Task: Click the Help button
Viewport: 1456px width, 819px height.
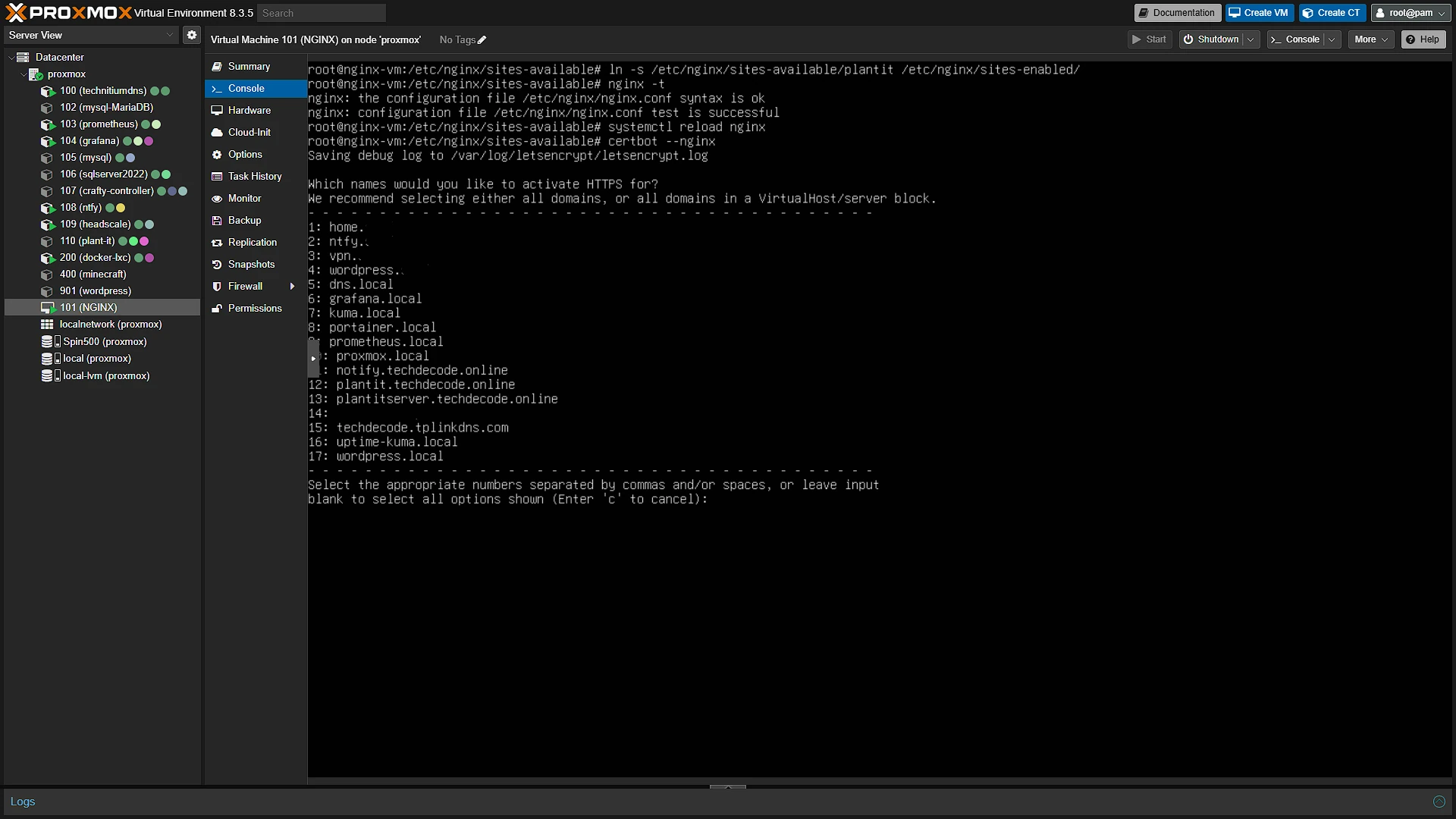Action: [1423, 39]
